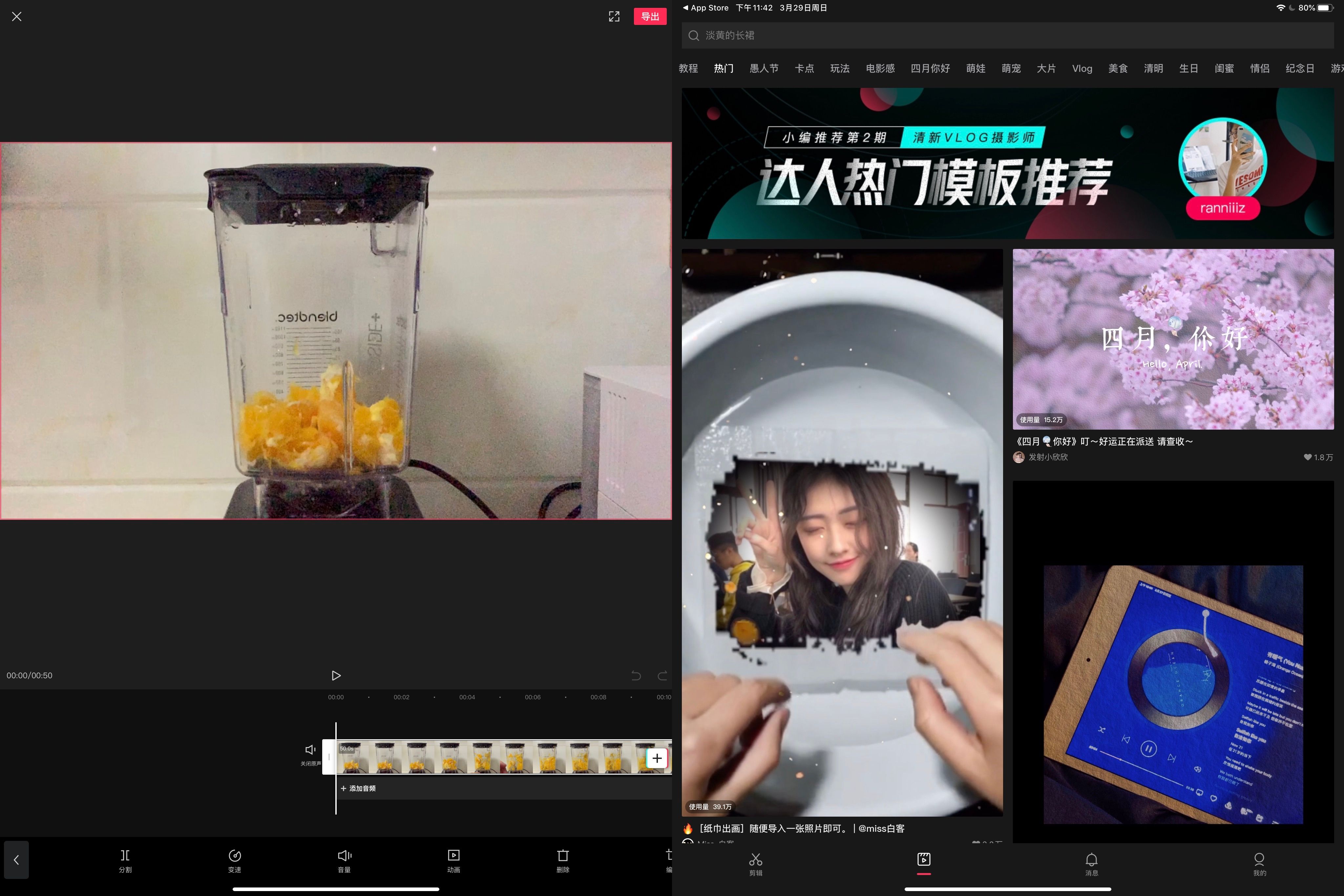Tap the 导出 export button
Image resolution: width=1344 pixels, height=896 pixels.
click(x=649, y=17)
